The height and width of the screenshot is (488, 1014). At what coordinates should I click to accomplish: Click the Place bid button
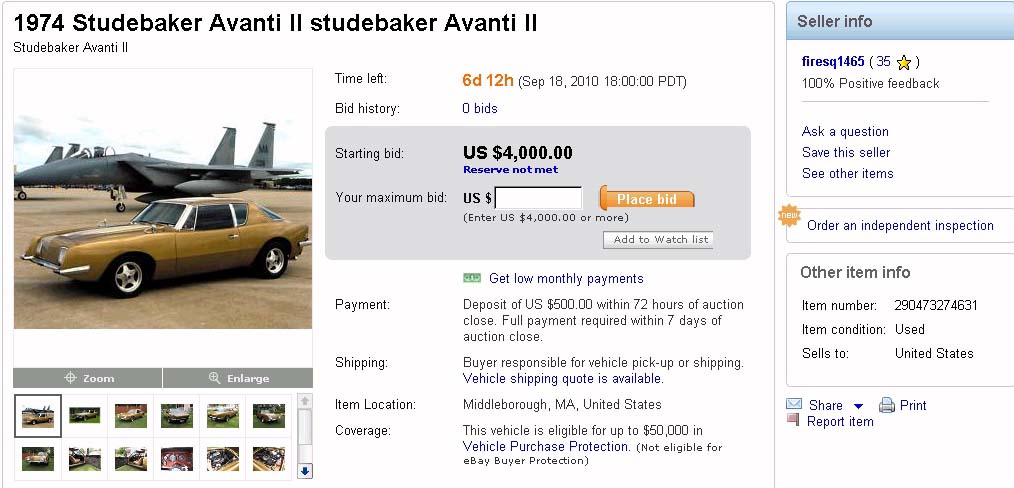click(647, 199)
